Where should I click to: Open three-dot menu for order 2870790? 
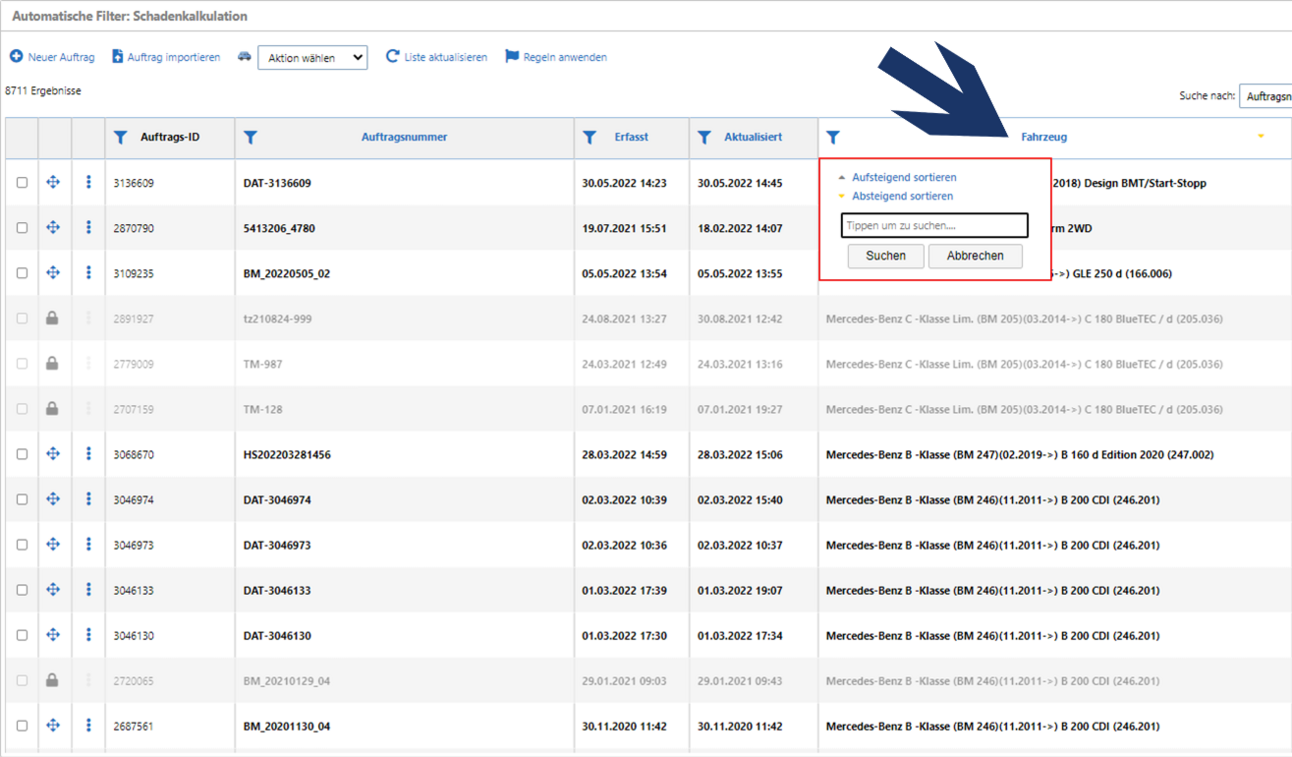(88, 228)
